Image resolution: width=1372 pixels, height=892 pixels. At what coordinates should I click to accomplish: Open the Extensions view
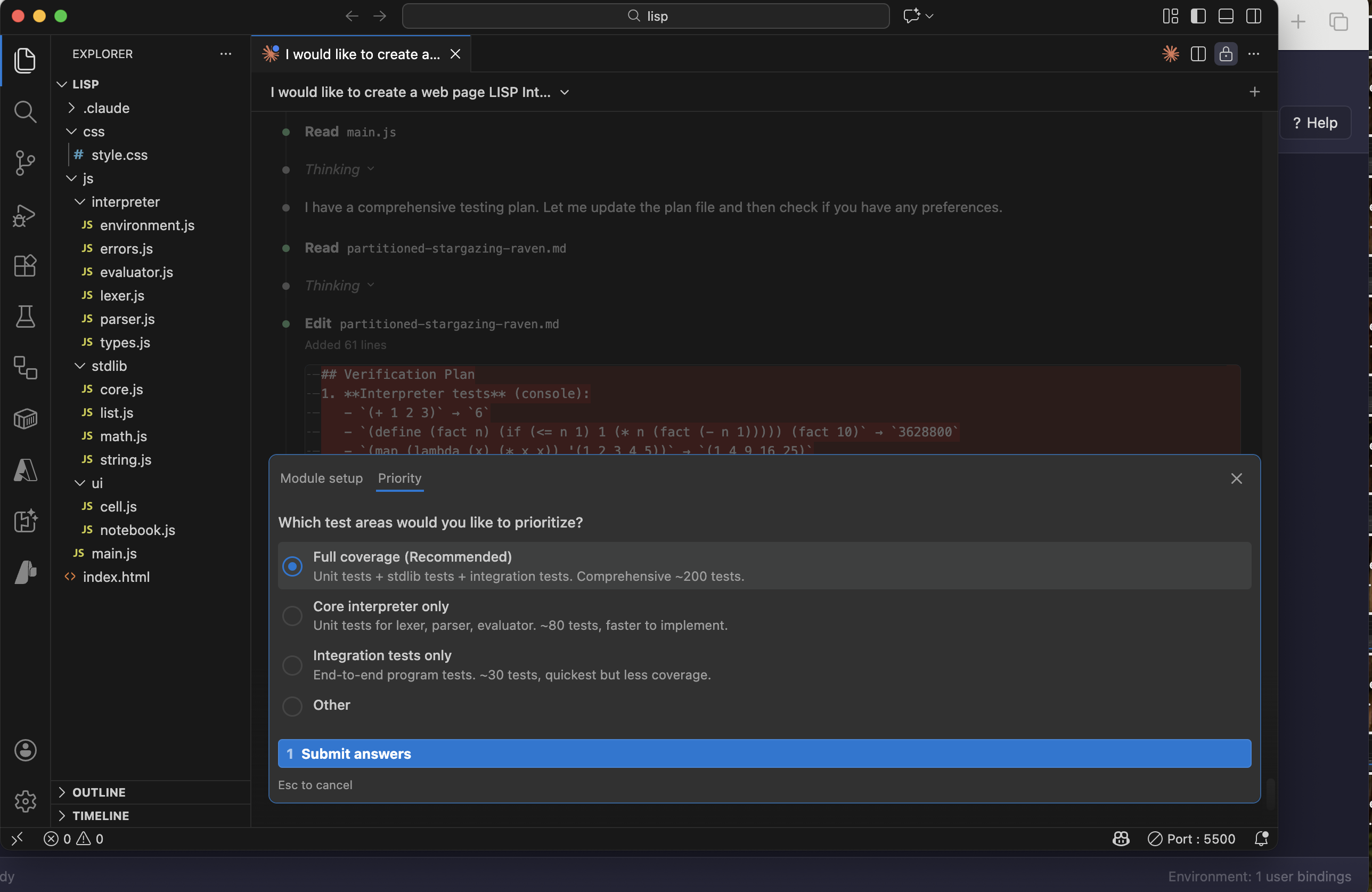(x=25, y=266)
